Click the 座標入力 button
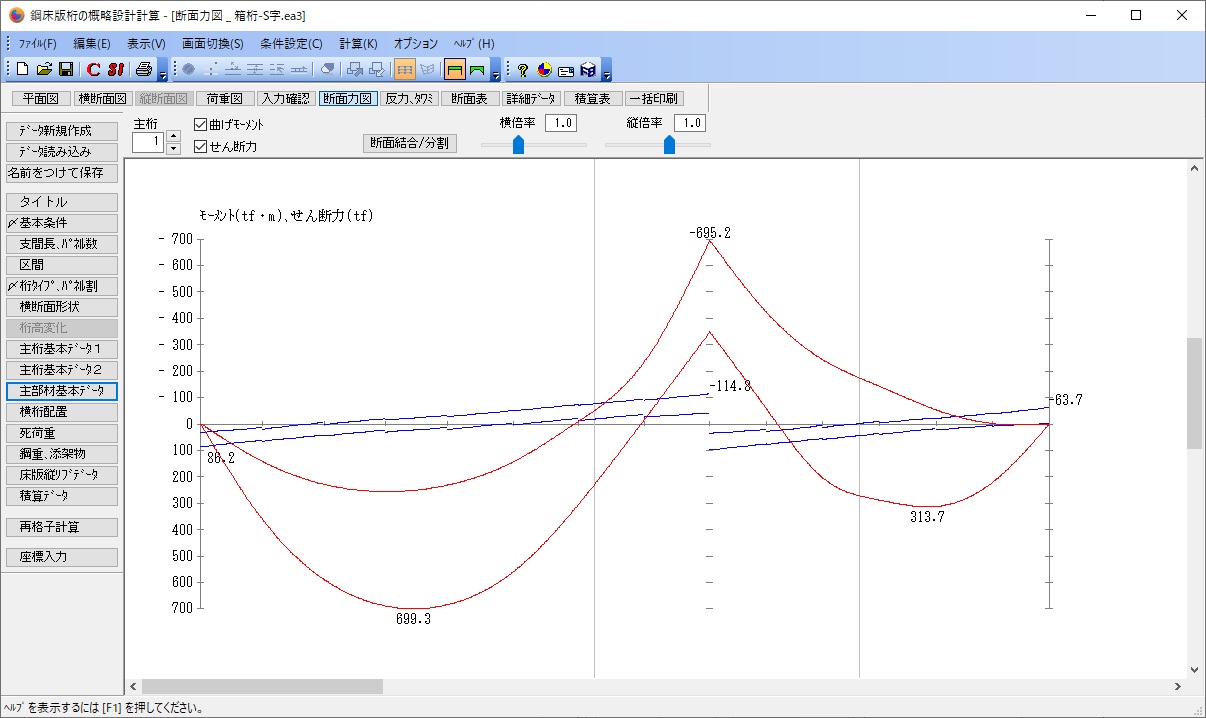This screenshot has height=718, width=1206. (x=62, y=557)
